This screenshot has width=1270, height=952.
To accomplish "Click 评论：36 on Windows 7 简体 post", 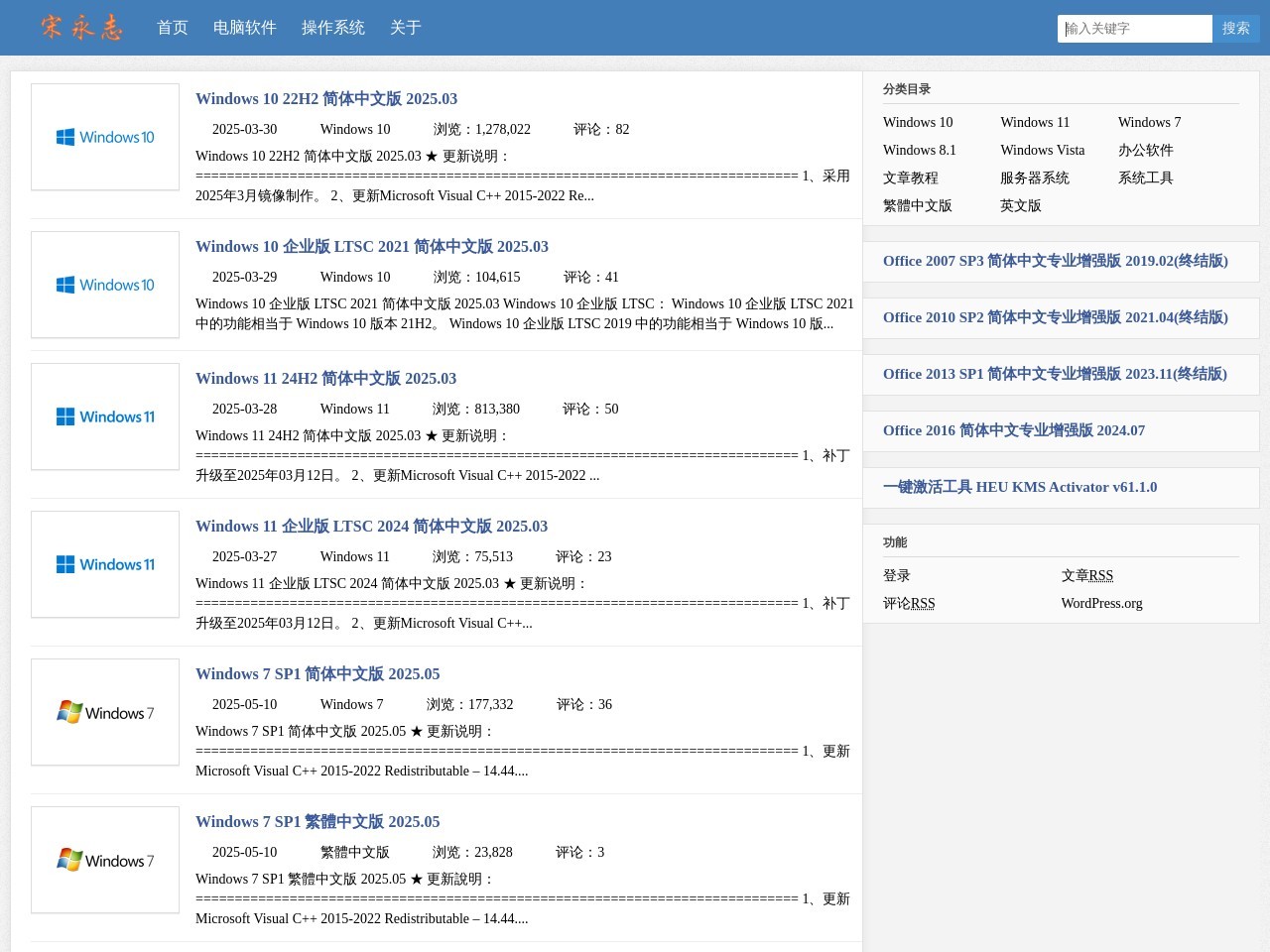I will click(584, 705).
